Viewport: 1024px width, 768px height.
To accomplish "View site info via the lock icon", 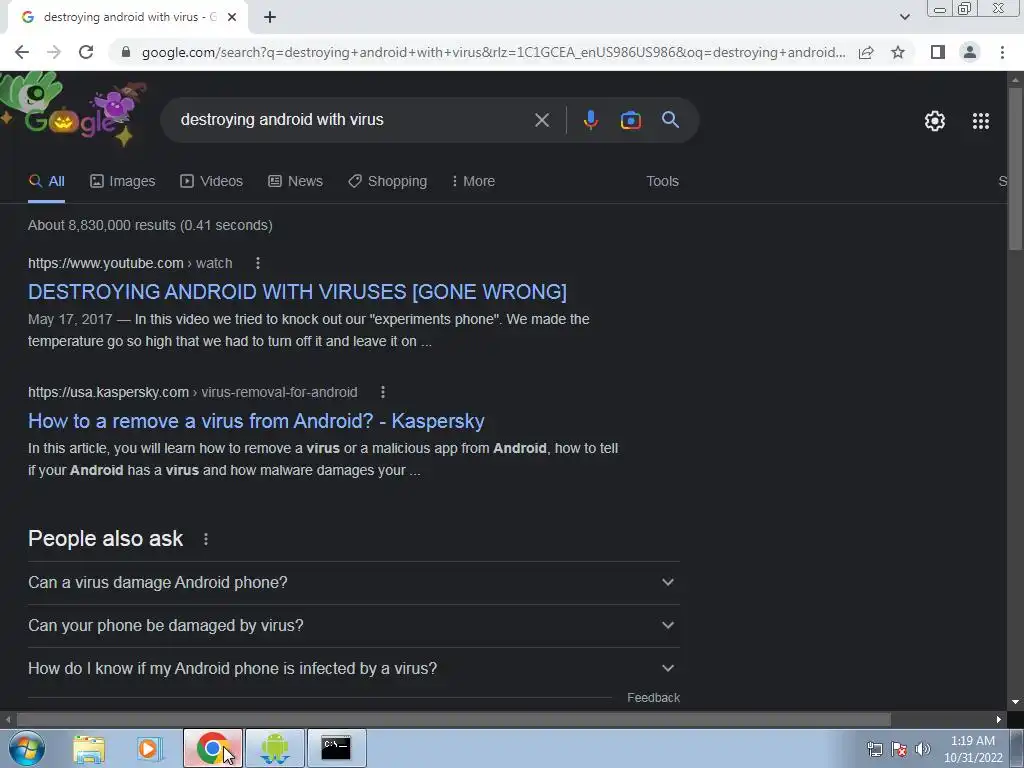I will (x=126, y=52).
